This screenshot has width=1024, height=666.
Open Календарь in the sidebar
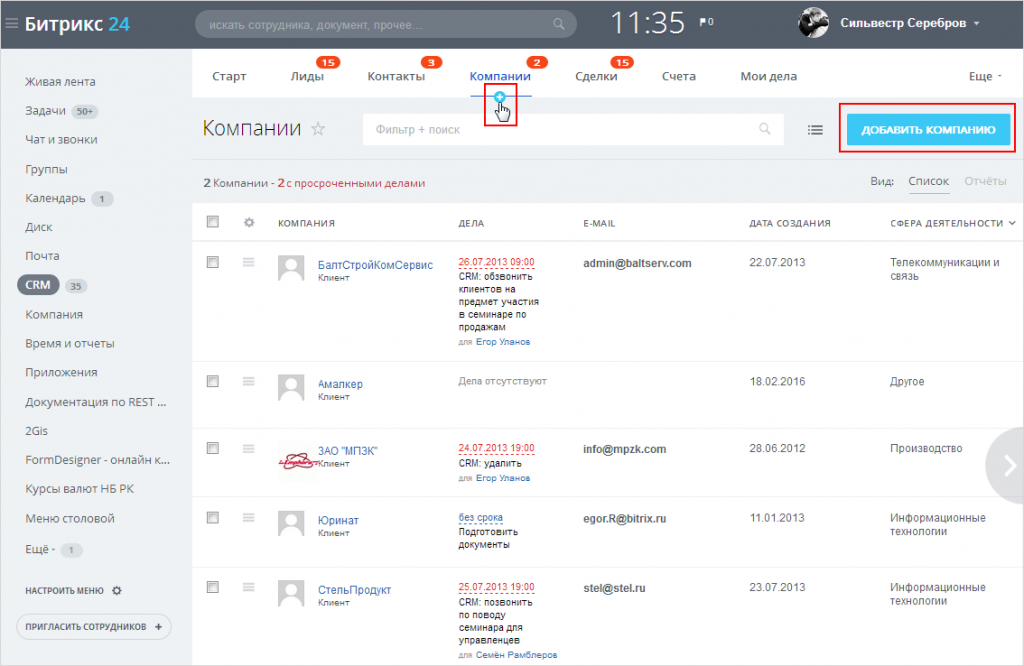[x=55, y=198]
